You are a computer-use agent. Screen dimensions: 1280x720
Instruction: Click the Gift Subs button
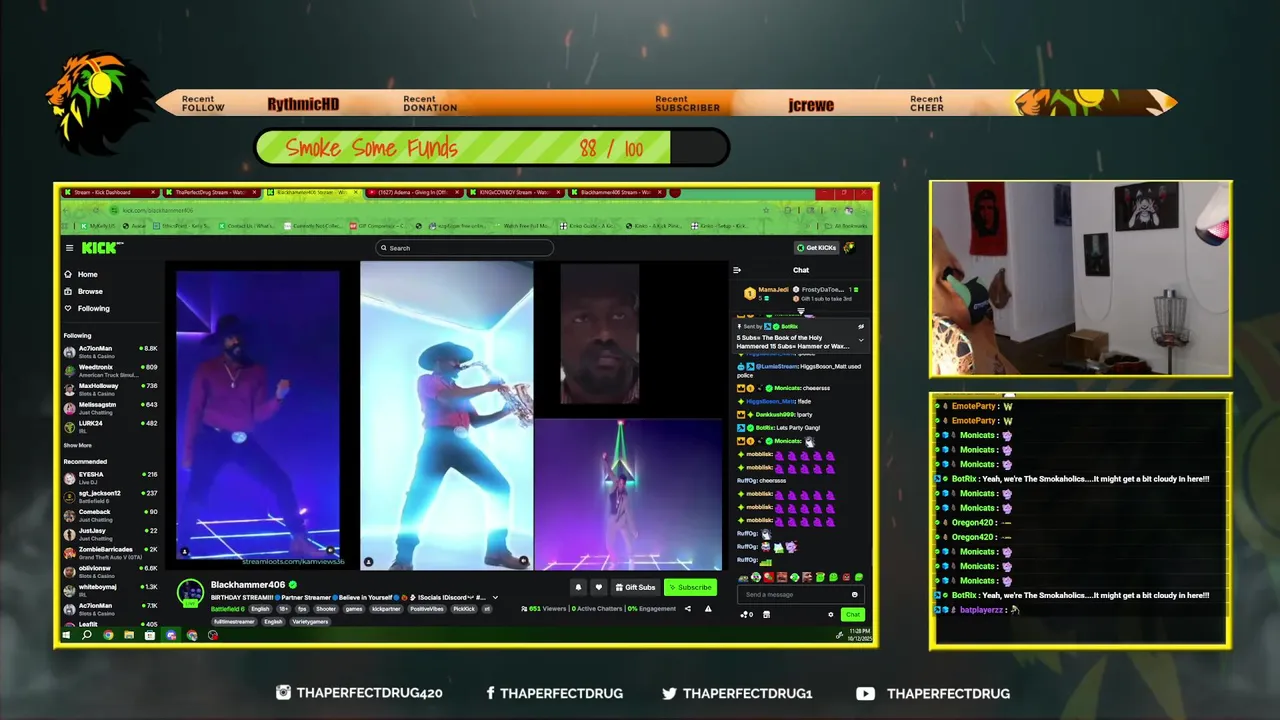point(636,587)
